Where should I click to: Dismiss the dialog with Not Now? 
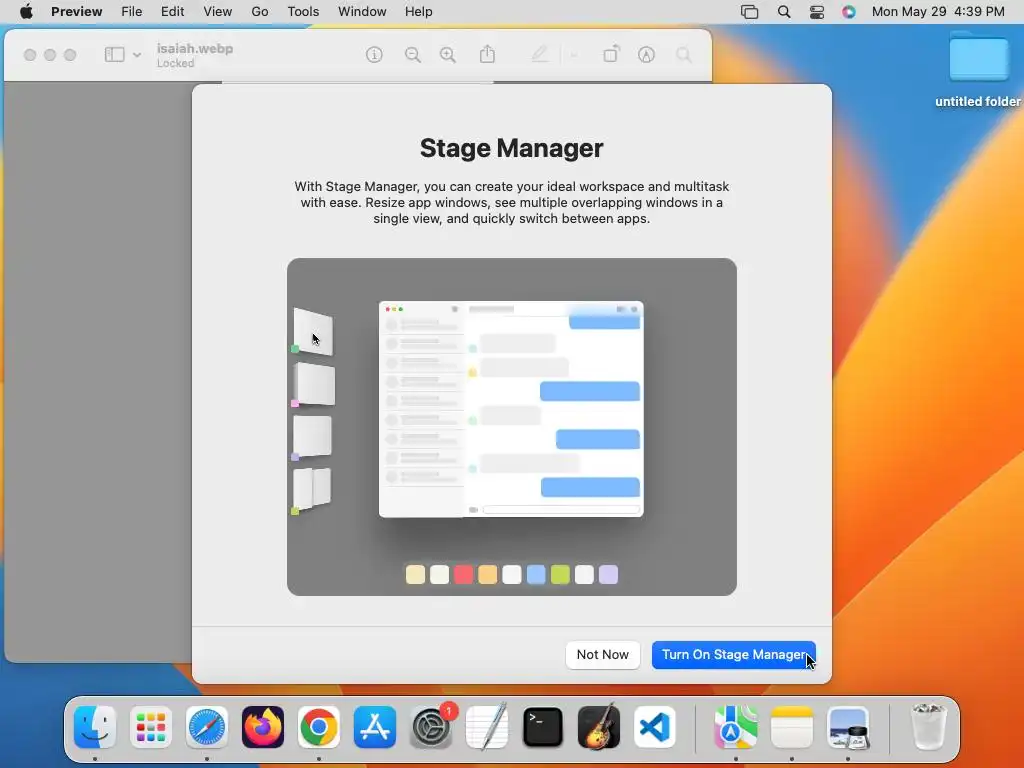click(x=602, y=654)
